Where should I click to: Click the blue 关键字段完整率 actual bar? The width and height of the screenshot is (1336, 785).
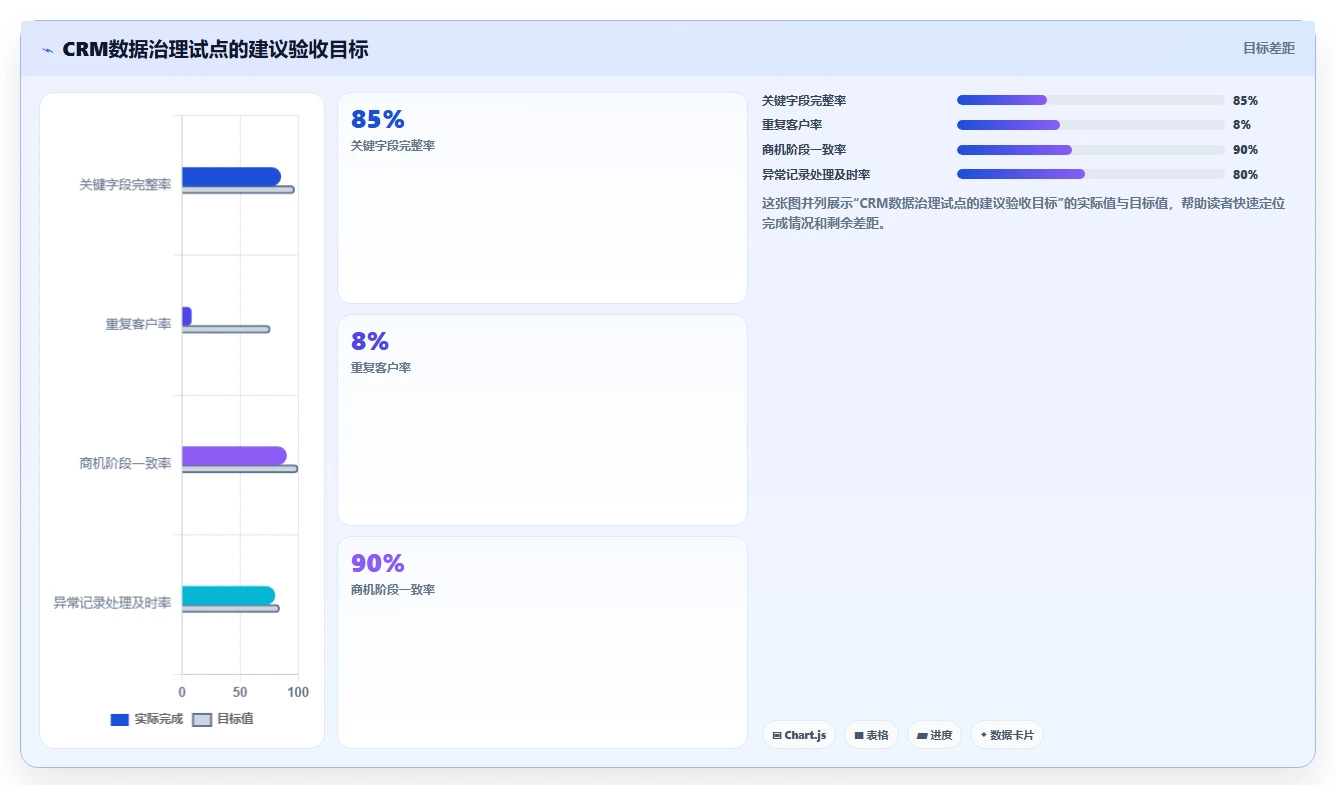click(x=231, y=177)
